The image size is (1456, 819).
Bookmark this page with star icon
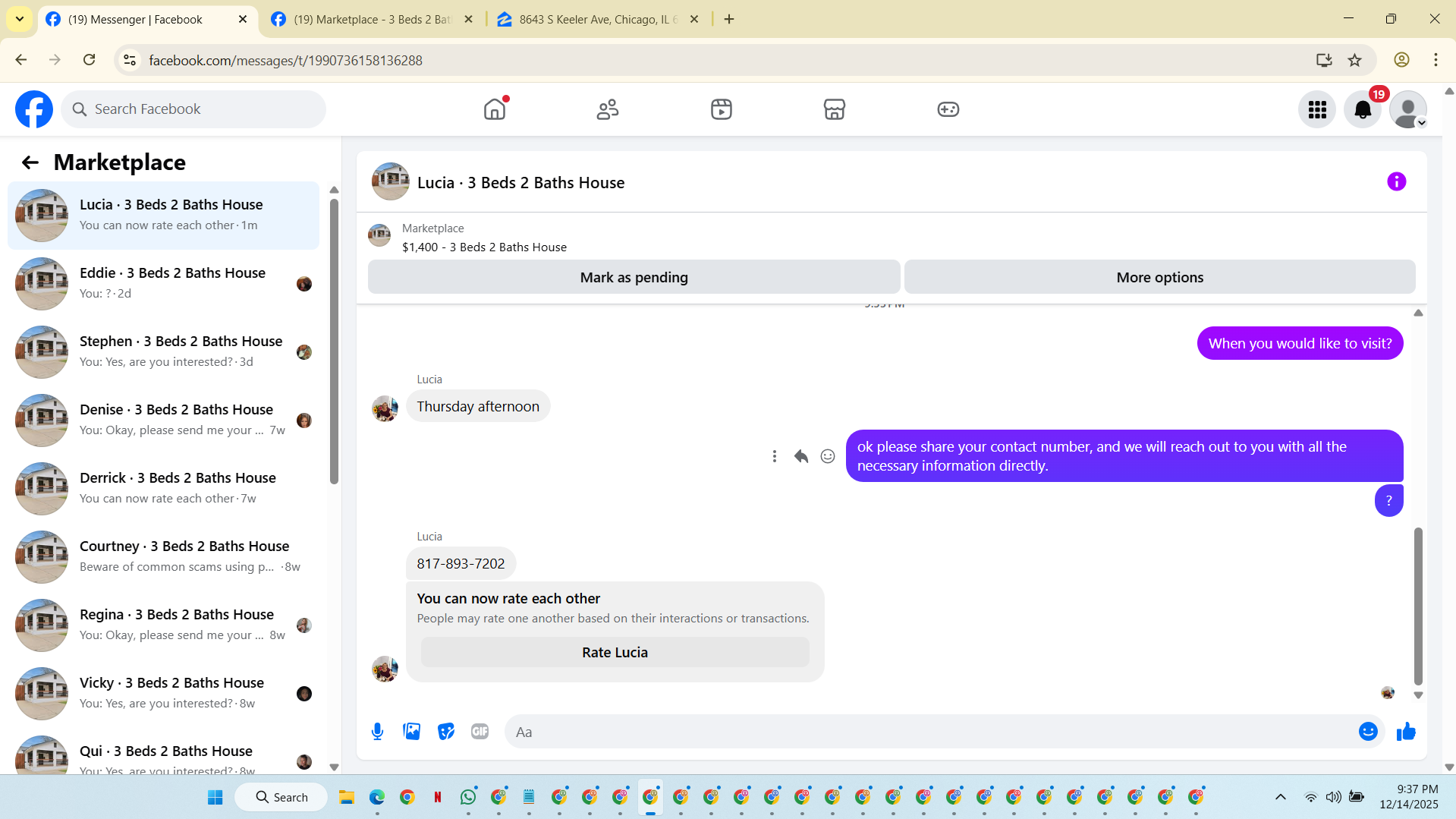click(1354, 60)
